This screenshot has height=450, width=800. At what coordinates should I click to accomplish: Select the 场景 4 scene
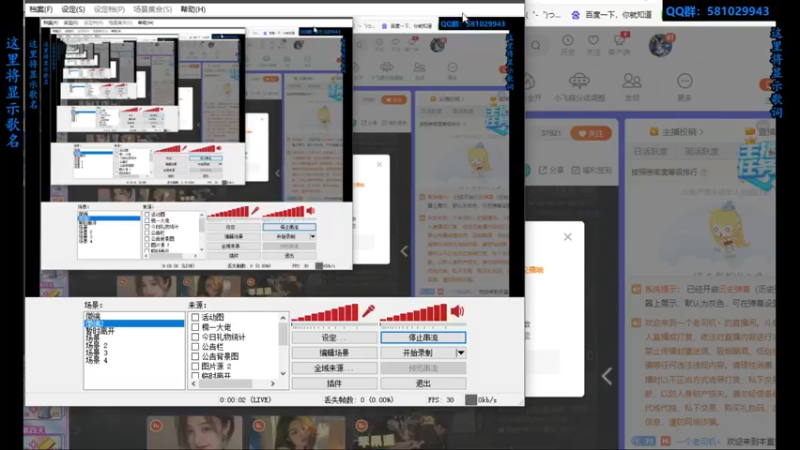pos(96,360)
